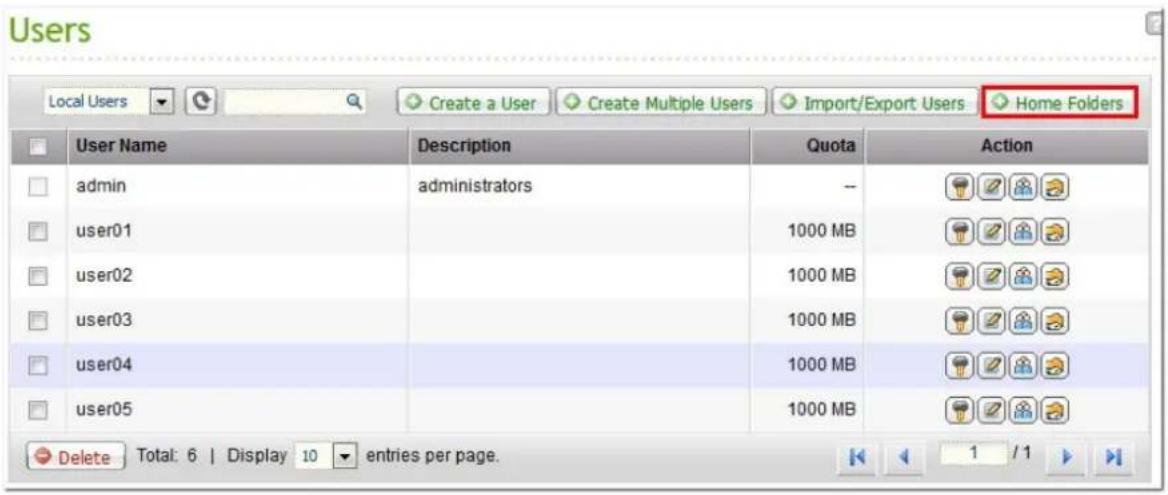Edit account profile icon for user03
1168x495 pixels.
pos(990,321)
